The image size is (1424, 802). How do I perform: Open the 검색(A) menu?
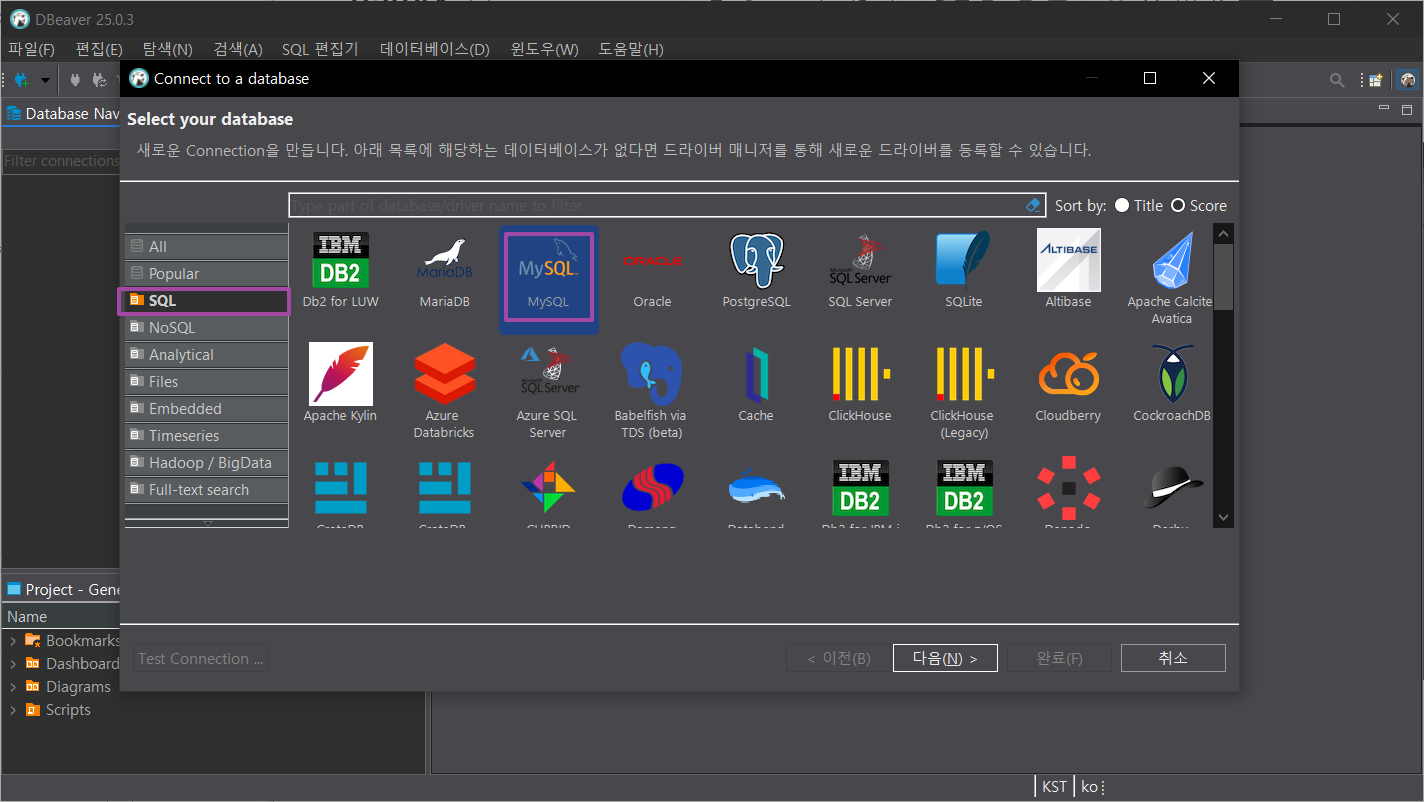click(237, 49)
